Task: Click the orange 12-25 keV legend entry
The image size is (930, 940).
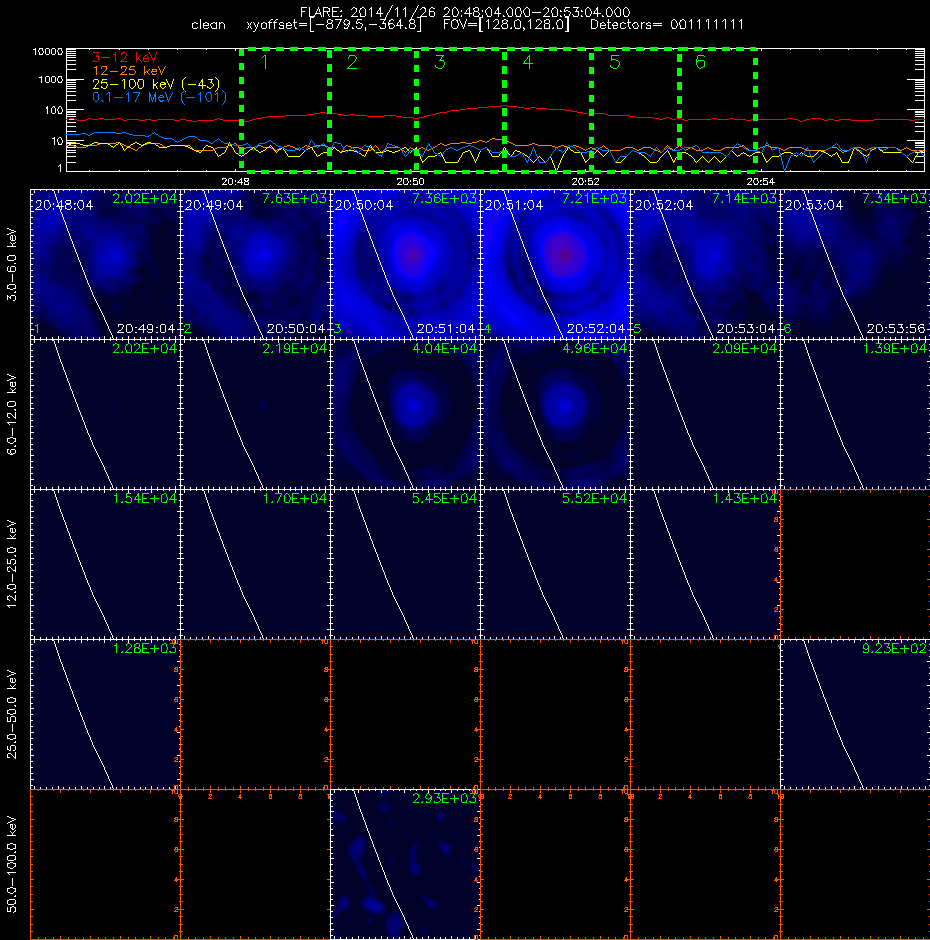Action: [x=129, y=71]
